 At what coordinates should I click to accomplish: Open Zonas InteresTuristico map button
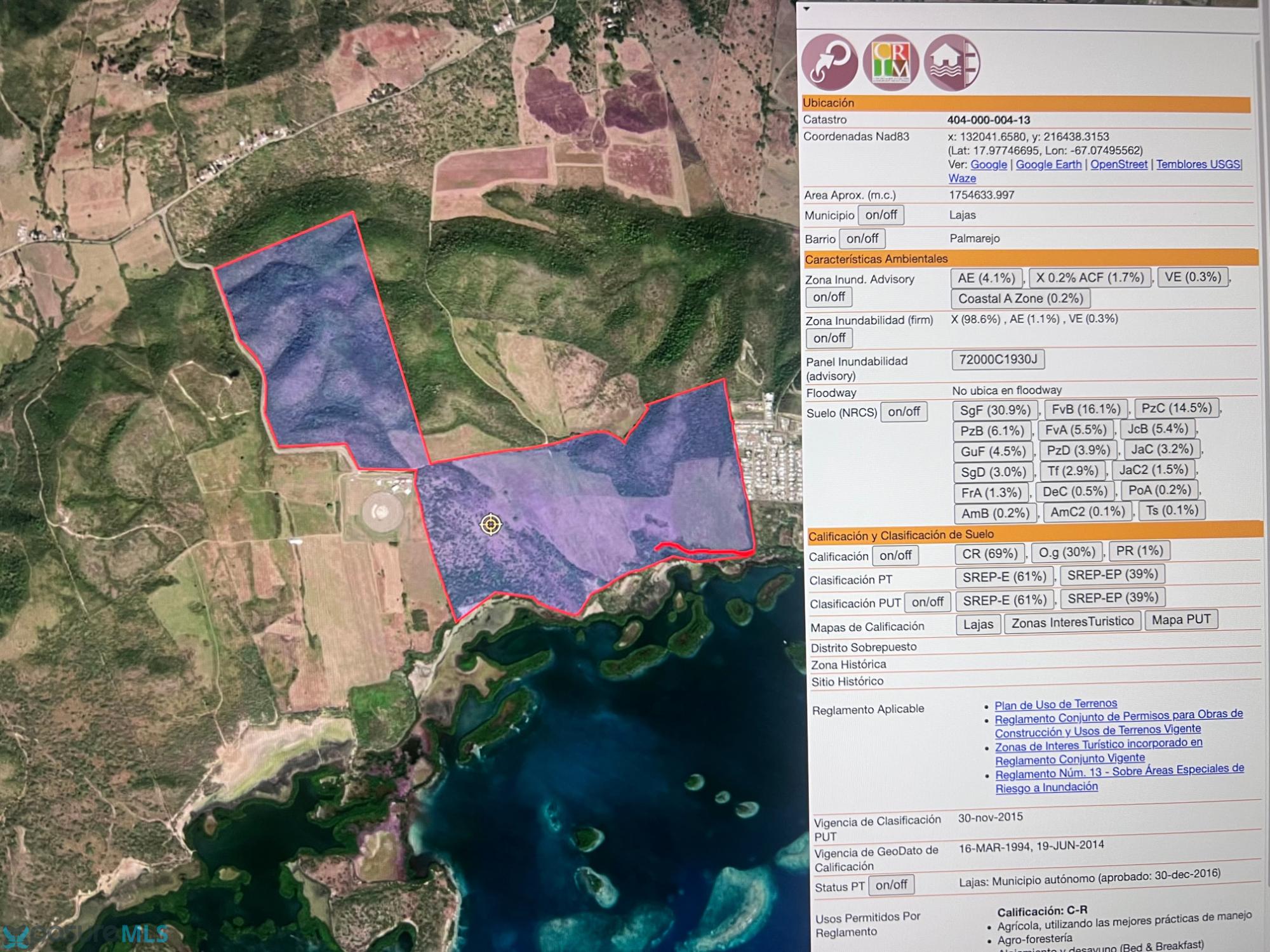pos(1072,622)
